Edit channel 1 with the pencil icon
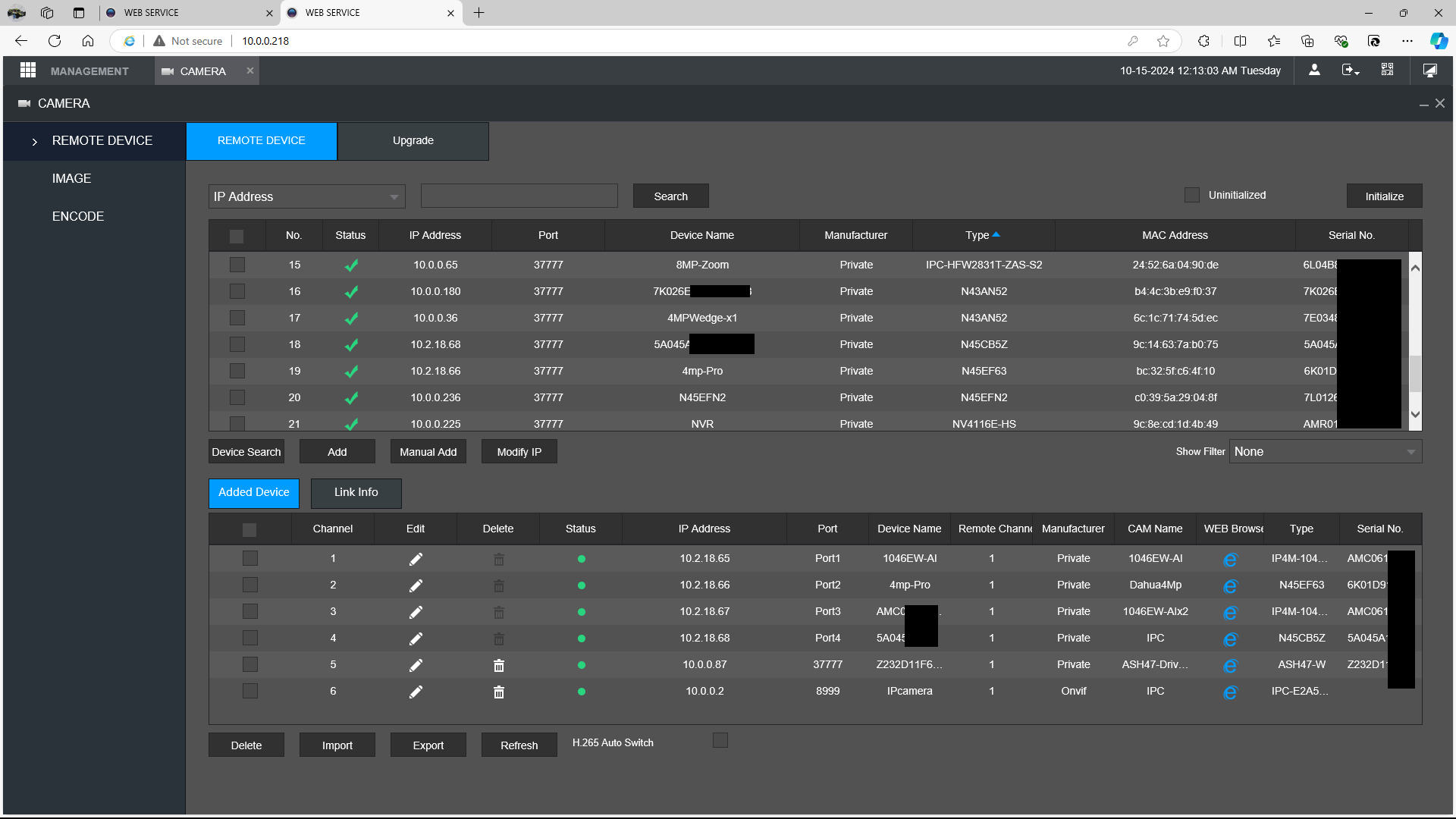1456x819 pixels. click(416, 559)
